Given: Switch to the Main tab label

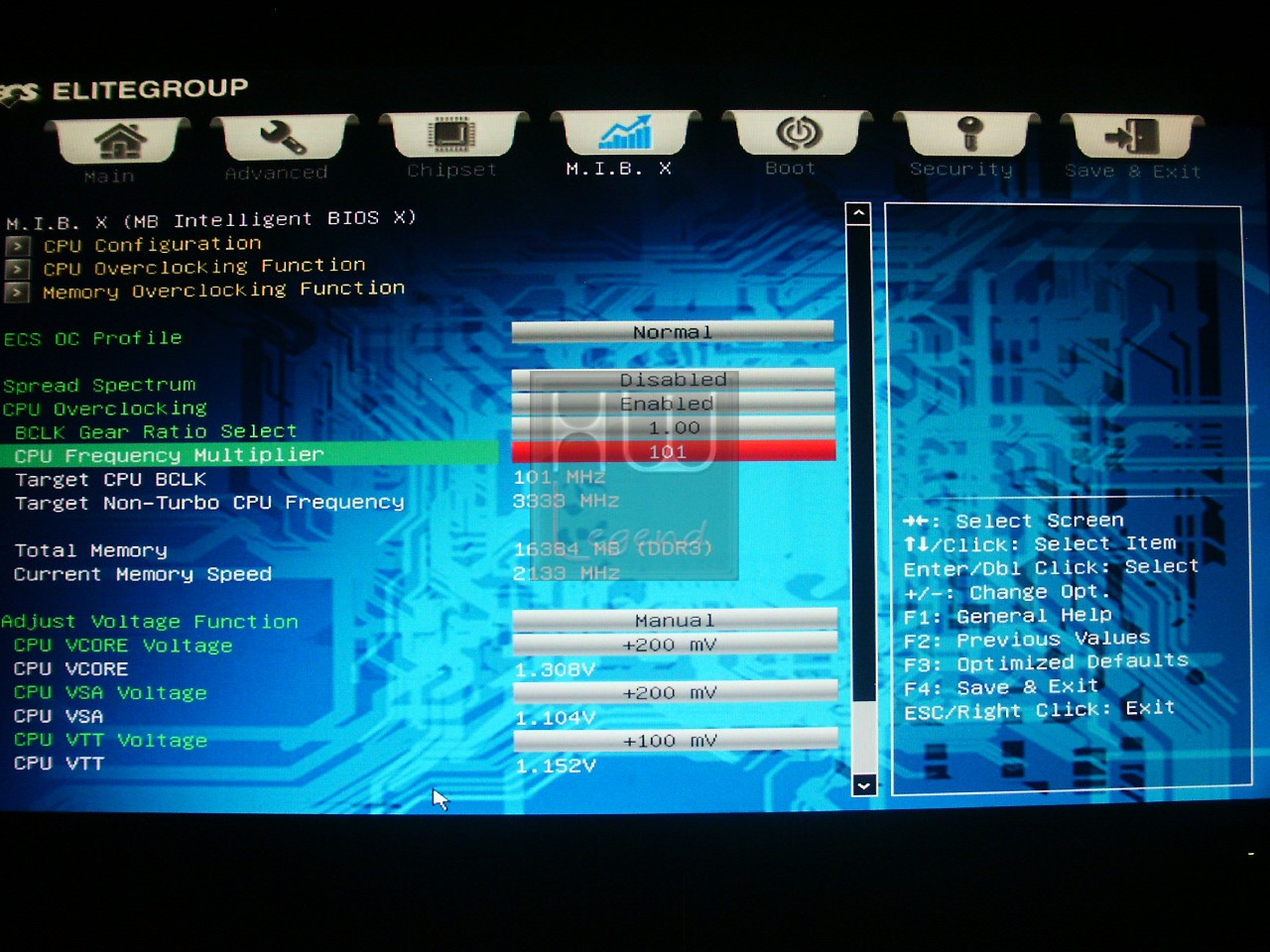Looking at the screenshot, I should tap(109, 177).
